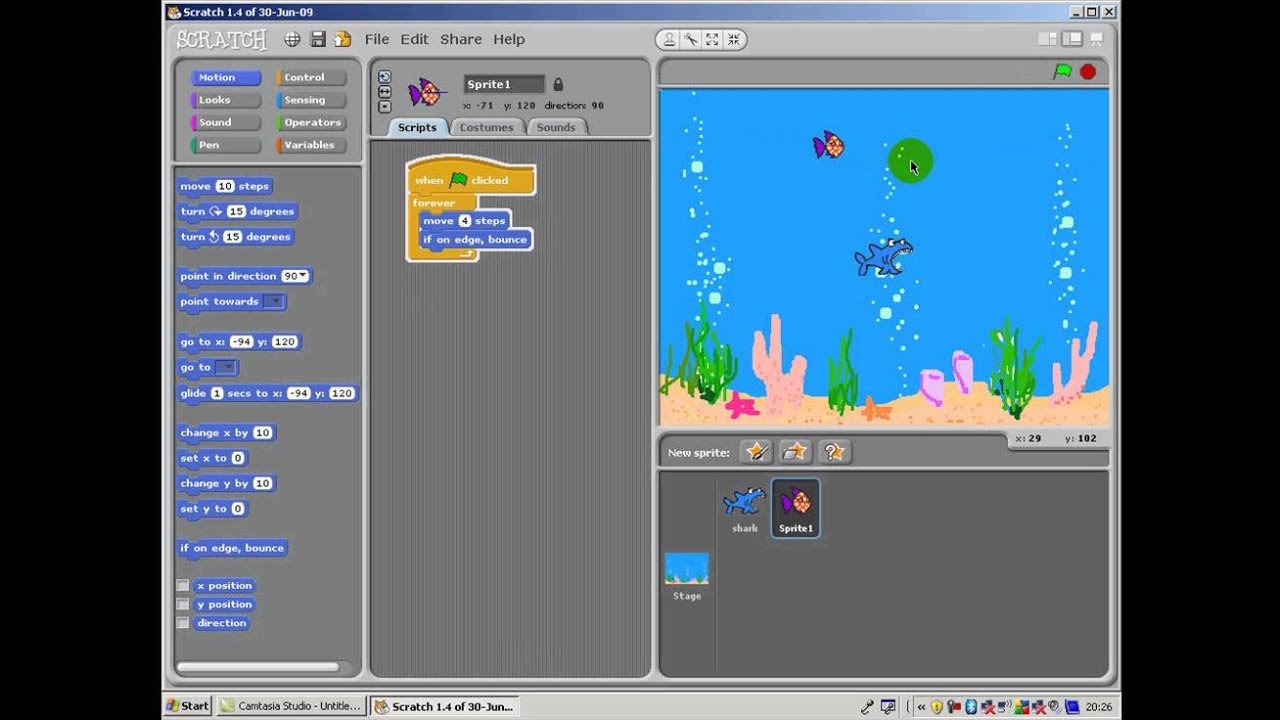Tick the y position checkbox
The width and height of the screenshot is (1280, 720).
click(x=183, y=604)
